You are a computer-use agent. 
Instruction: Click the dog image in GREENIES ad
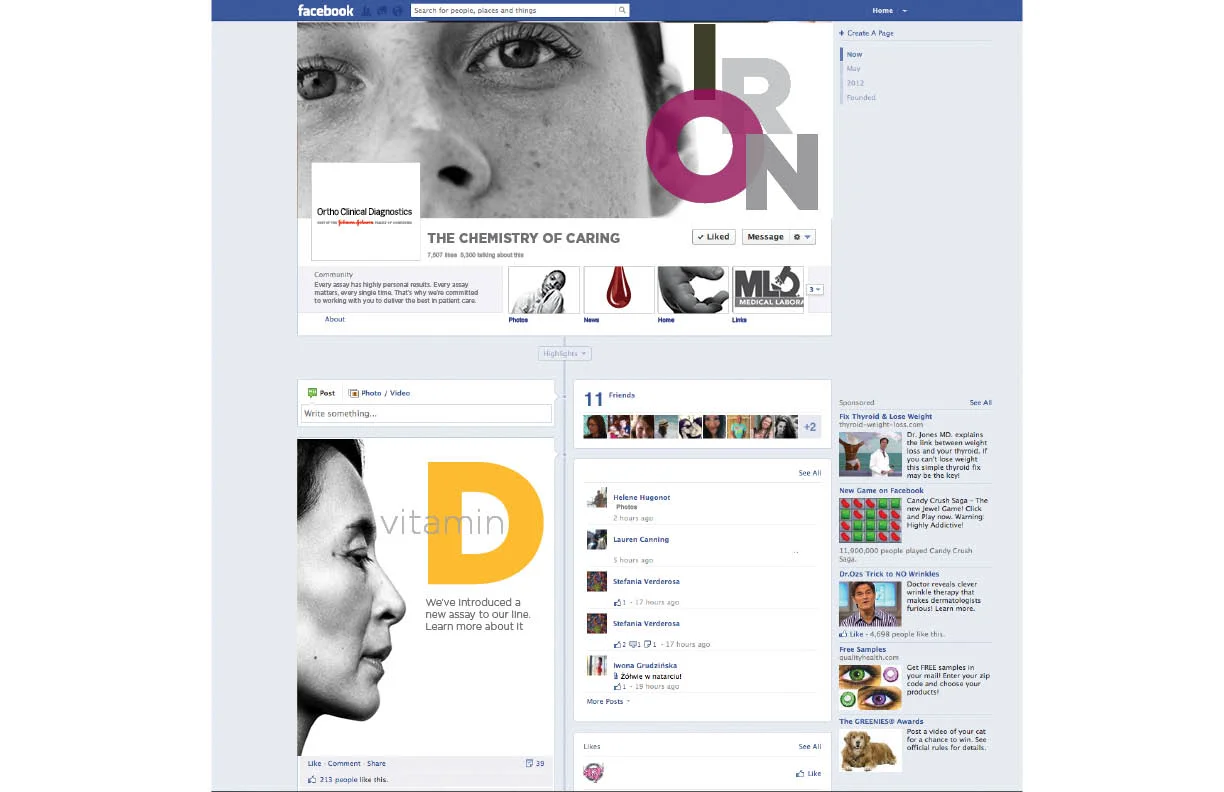[x=870, y=750]
